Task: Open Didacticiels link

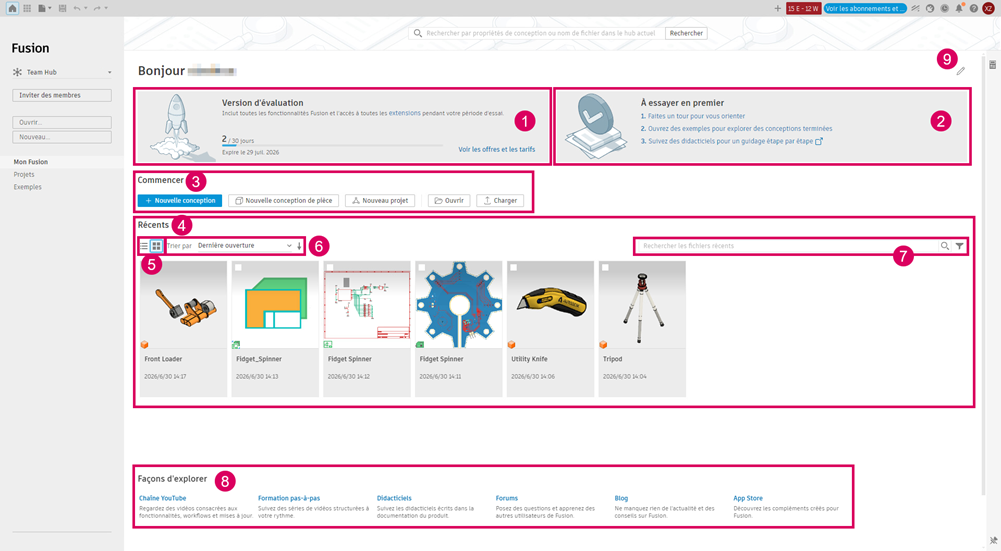Action: tap(394, 498)
